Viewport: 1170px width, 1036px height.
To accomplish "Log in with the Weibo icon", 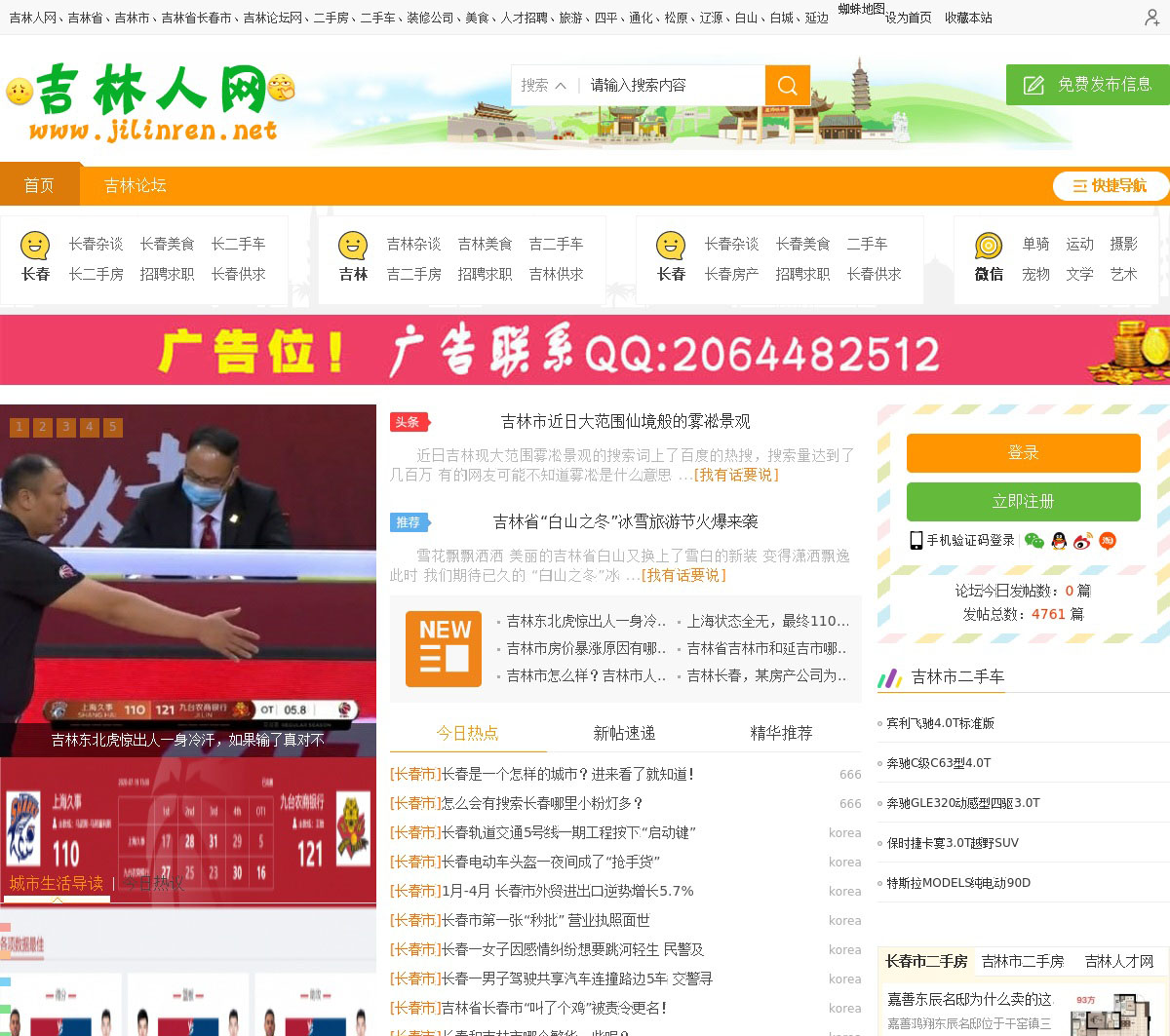I will (1083, 541).
